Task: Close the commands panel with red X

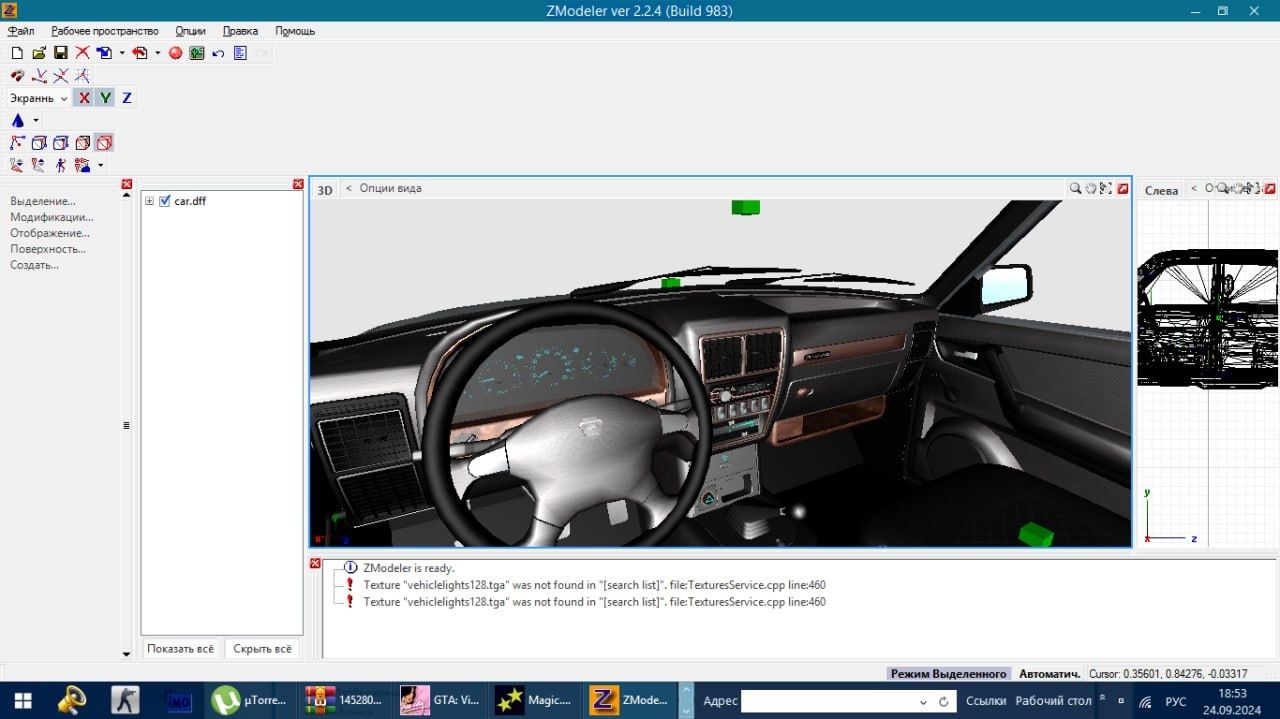Action: coord(127,184)
